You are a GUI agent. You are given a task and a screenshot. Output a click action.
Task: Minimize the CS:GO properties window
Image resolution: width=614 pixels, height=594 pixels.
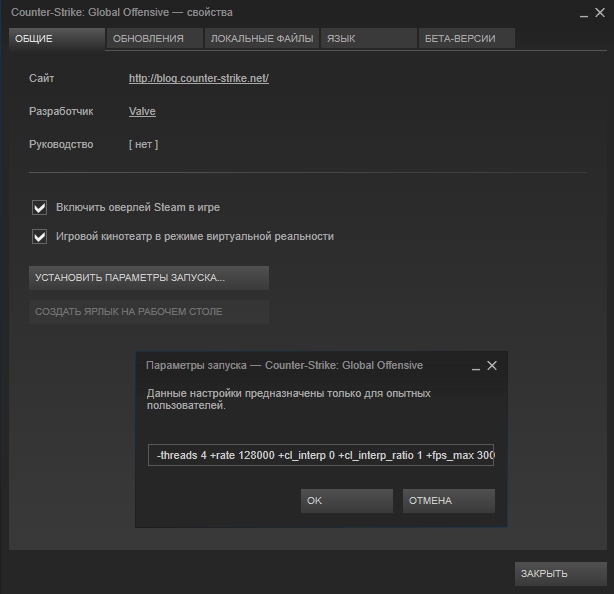[x=584, y=14]
